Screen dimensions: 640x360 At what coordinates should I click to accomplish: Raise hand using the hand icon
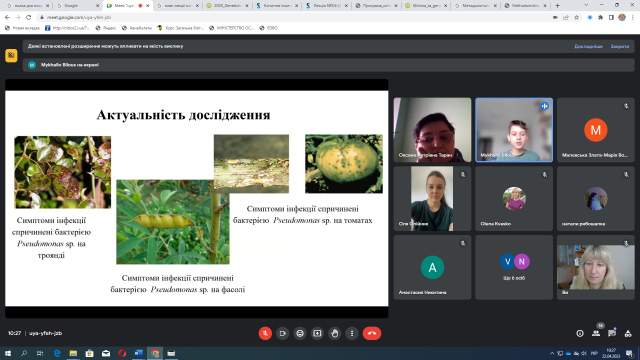click(x=335, y=333)
